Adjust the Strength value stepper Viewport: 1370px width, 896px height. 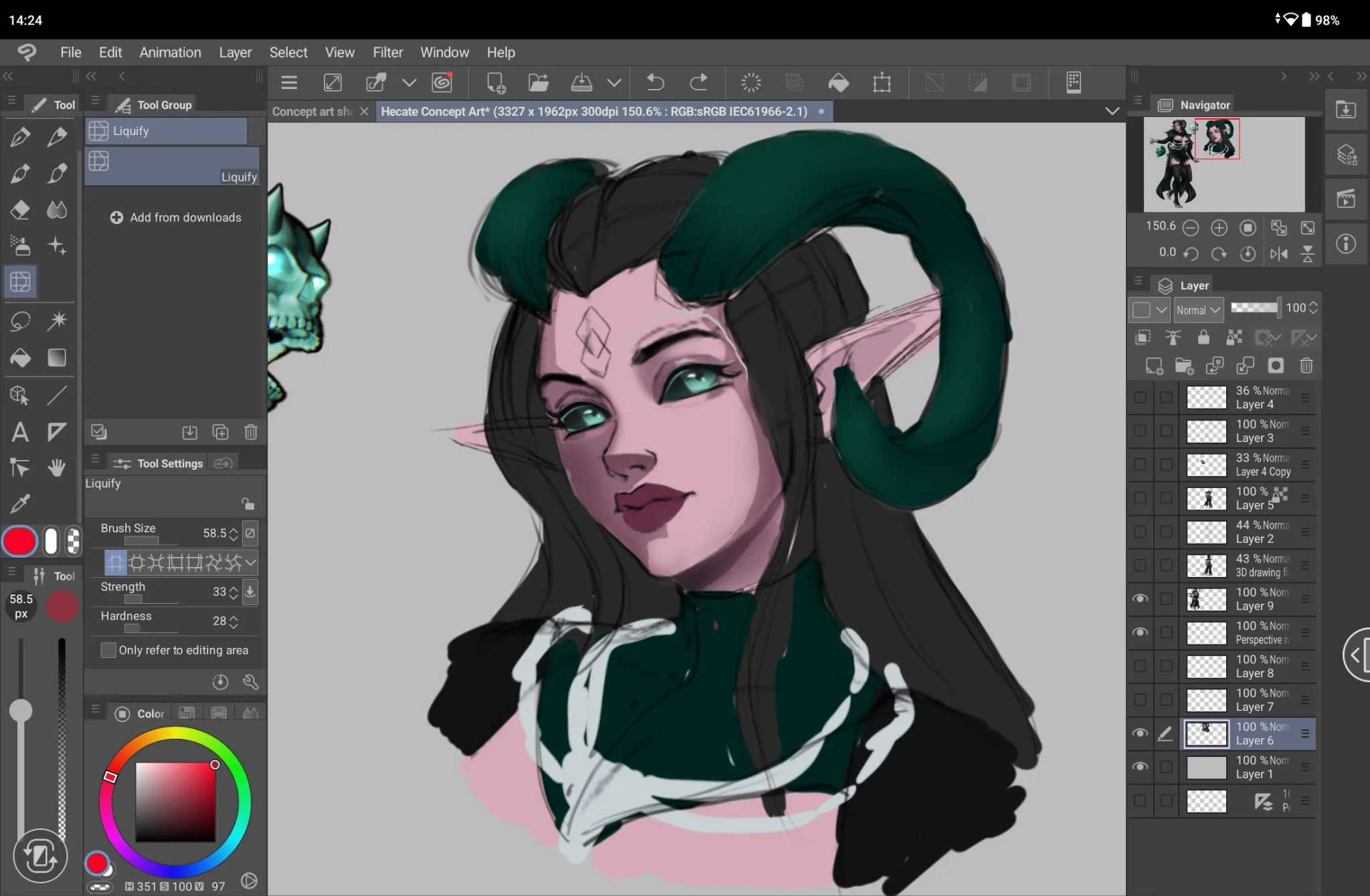(x=233, y=592)
